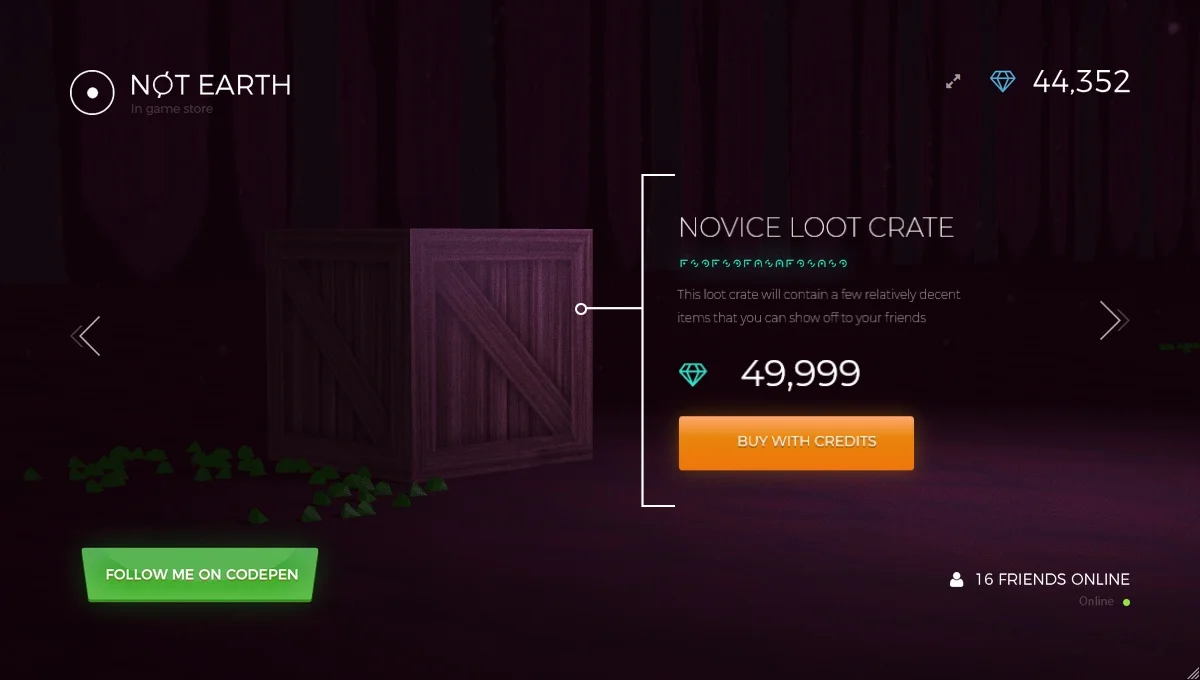This screenshot has width=1200, height=680.
Task: Click the resize grip in bottom-right corner
Action: (1192, 672)
